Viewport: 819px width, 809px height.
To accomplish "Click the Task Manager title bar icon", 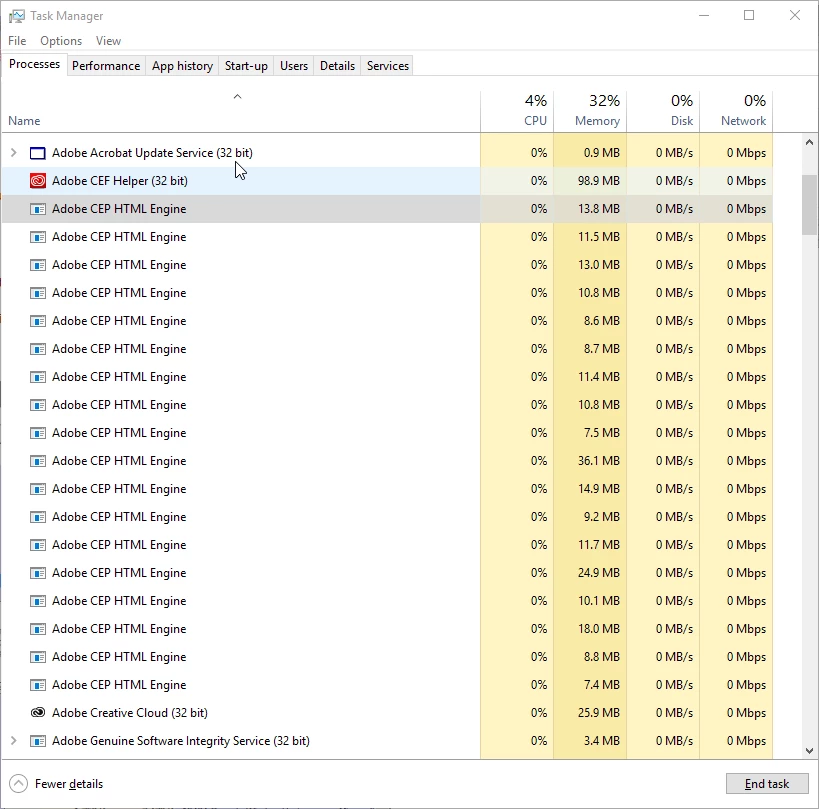I will pos(16,16).
